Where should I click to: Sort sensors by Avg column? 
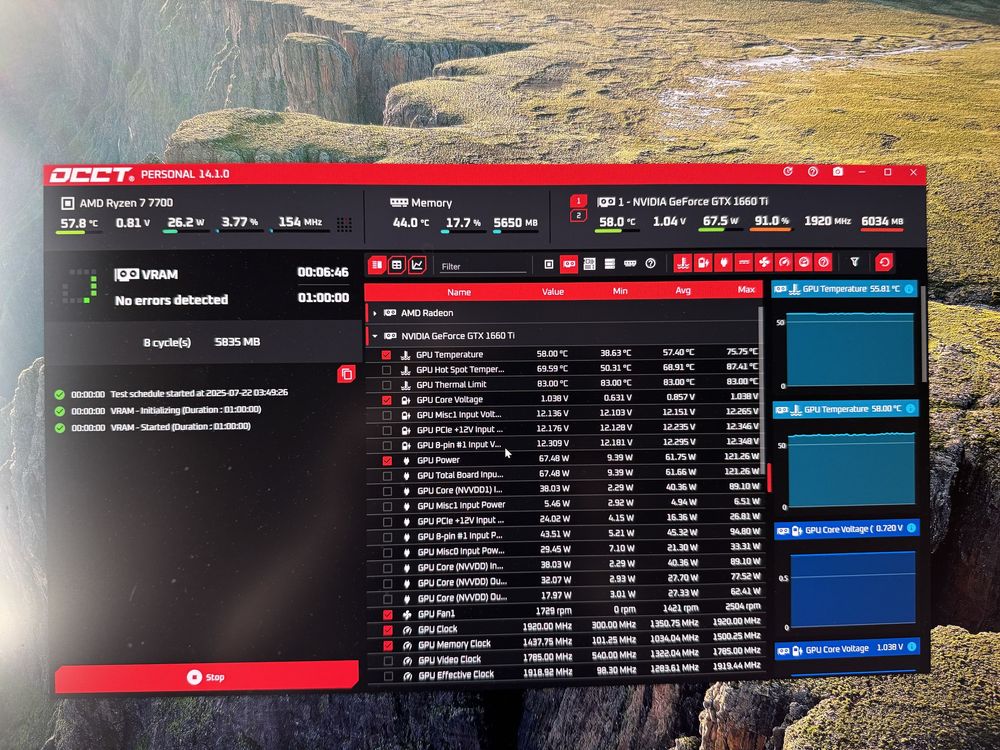pyautogui.click(x=683, y=290)
